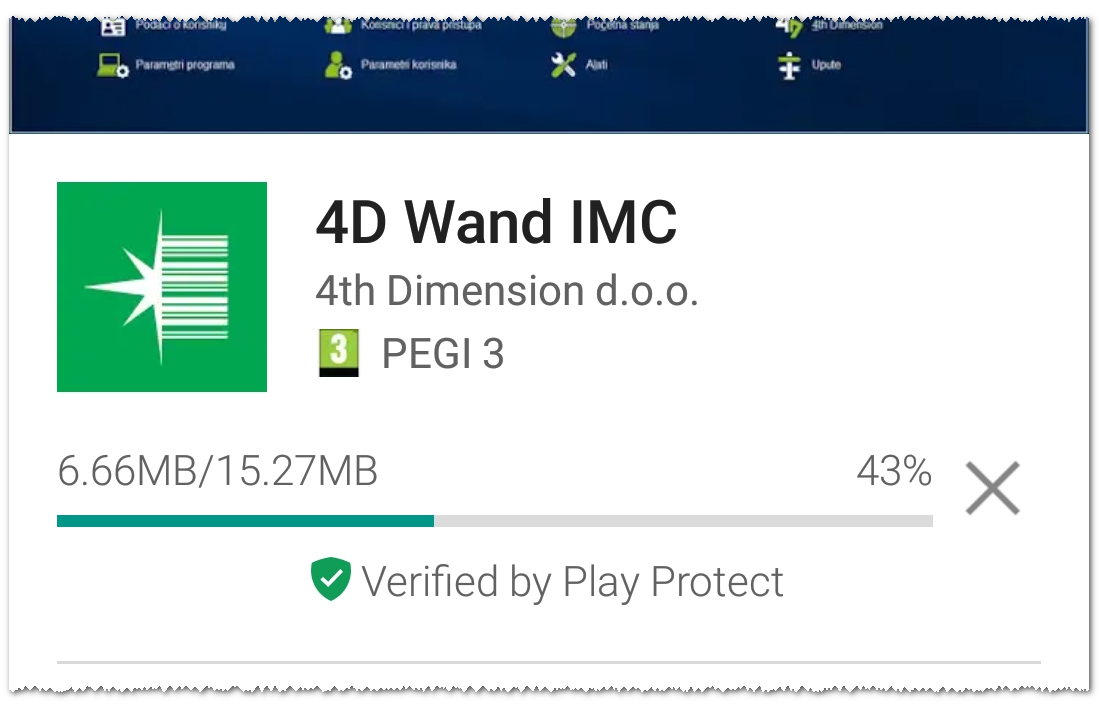Click the Početna stanja globe icon

click(564, 27)
